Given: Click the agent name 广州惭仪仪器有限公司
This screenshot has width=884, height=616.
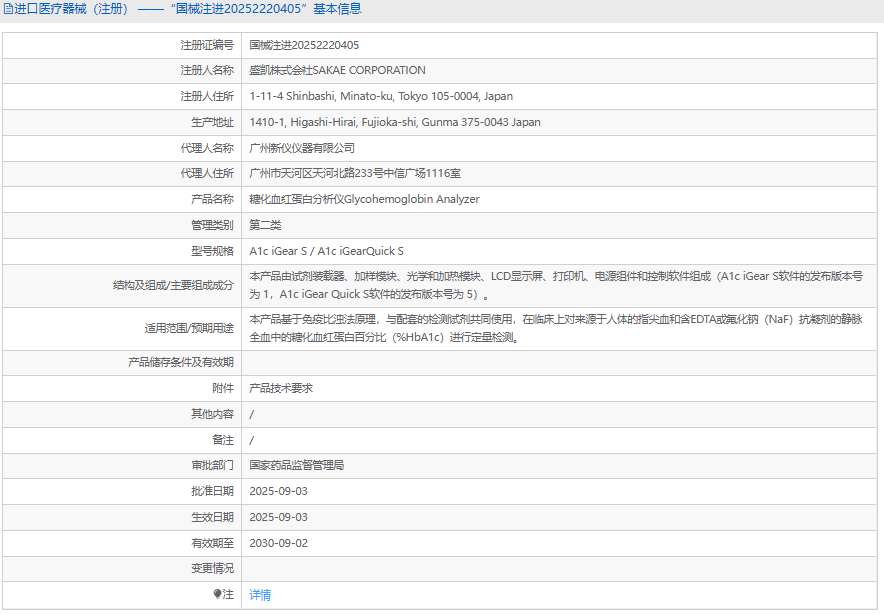Looking at the screenshot, I should pos(302,148).
